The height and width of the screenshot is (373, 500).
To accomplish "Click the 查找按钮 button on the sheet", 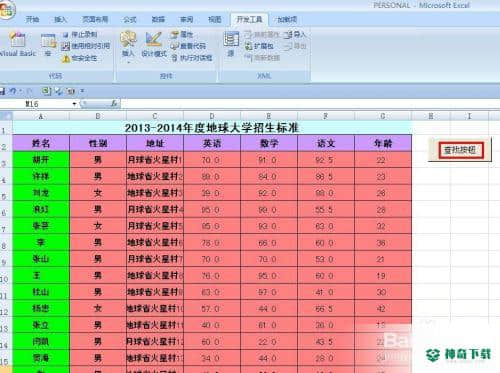I will (x=460, y=150).
